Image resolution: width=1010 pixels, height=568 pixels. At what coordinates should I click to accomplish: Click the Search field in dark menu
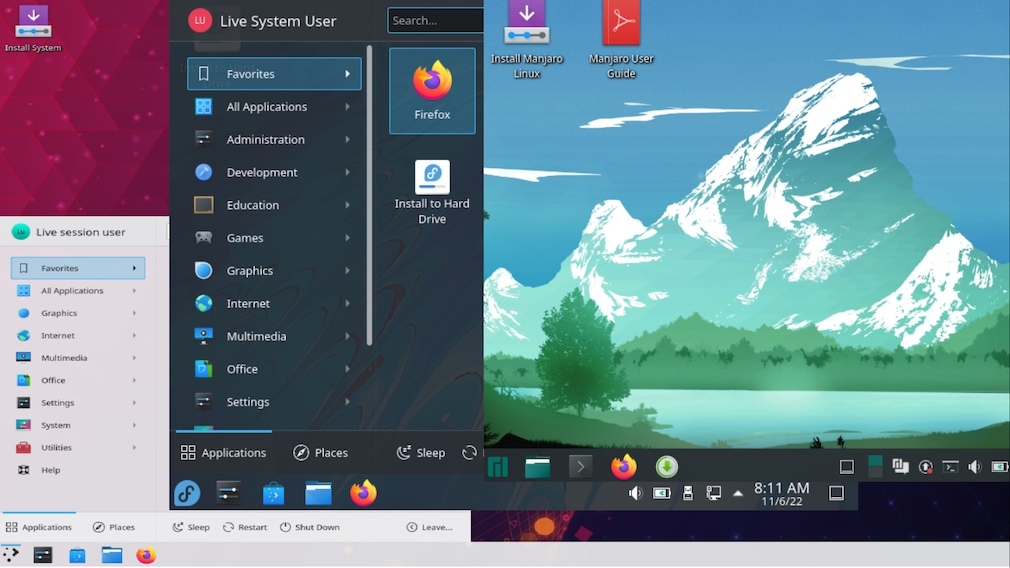click(435, 21)
